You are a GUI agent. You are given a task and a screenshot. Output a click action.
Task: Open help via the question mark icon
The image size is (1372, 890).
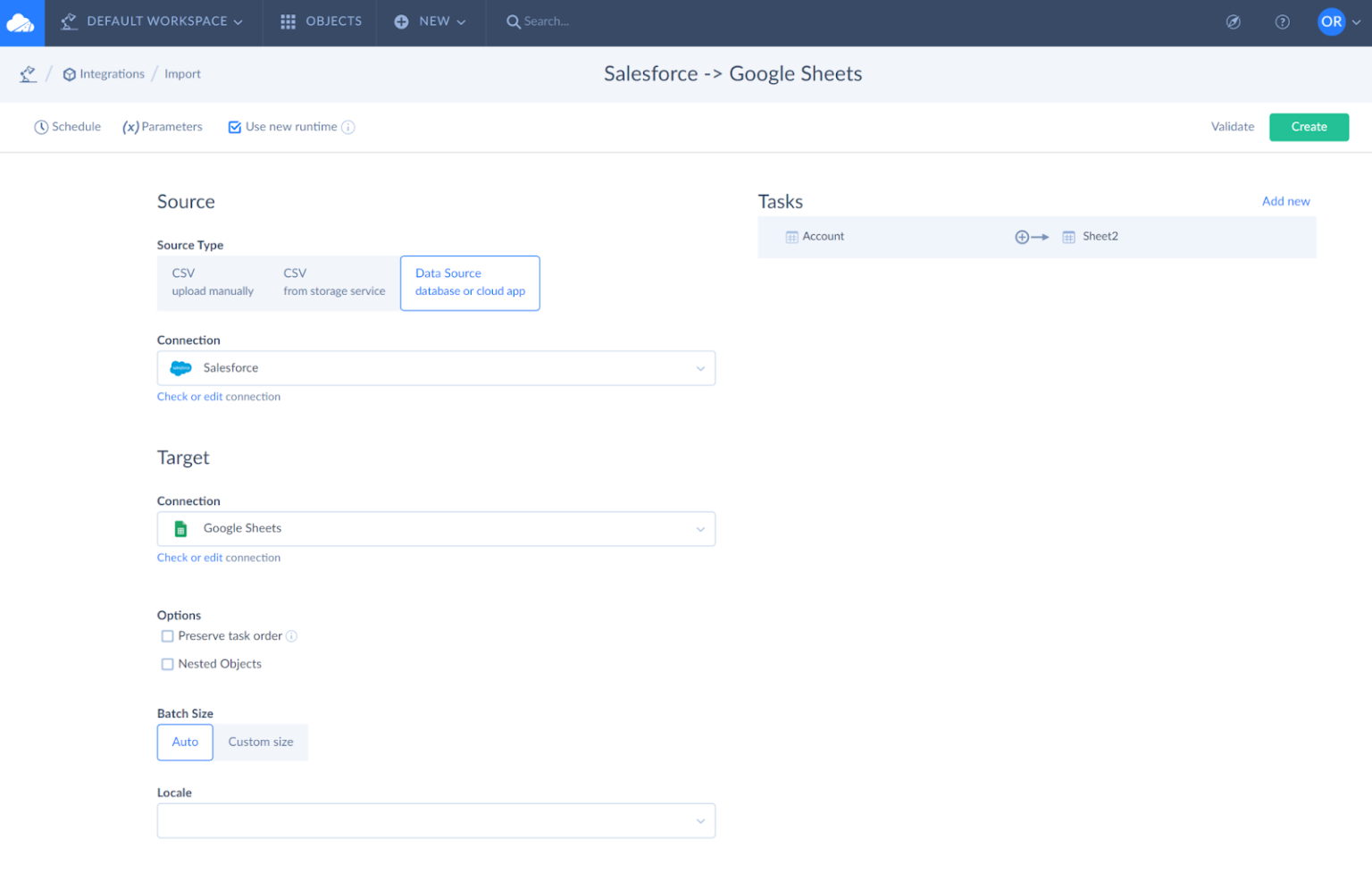(1283, 21)
